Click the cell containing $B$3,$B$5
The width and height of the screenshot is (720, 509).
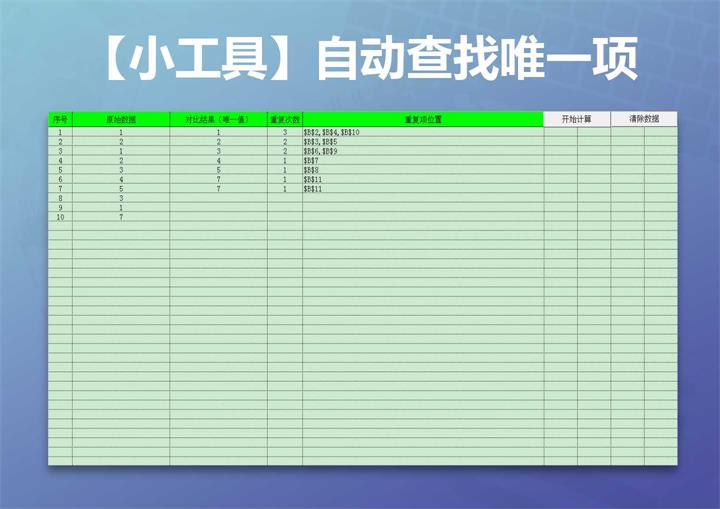(320, 142)
